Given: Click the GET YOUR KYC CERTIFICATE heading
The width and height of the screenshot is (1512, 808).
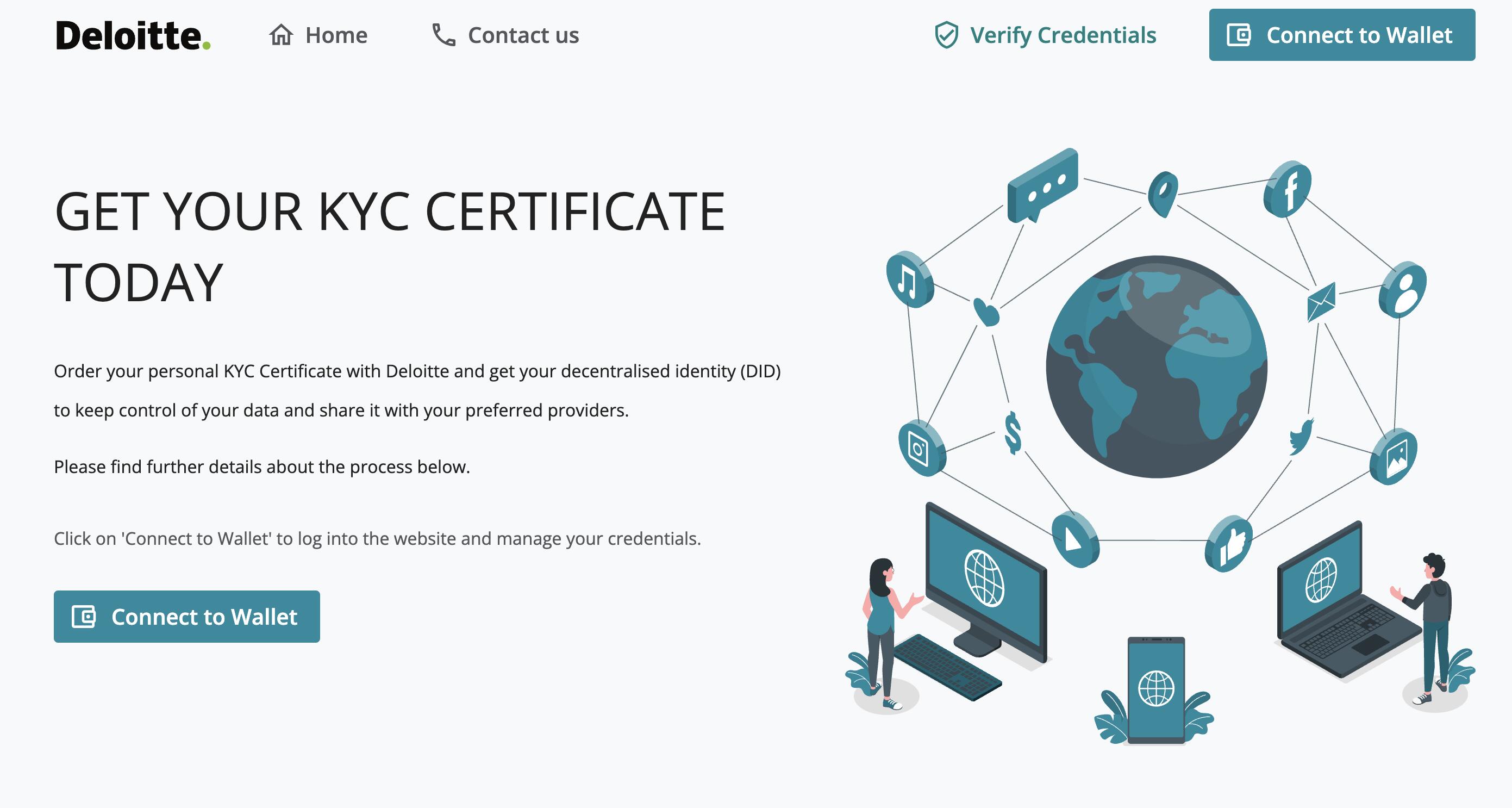Looking at the screenshot, I should [390, 247].
